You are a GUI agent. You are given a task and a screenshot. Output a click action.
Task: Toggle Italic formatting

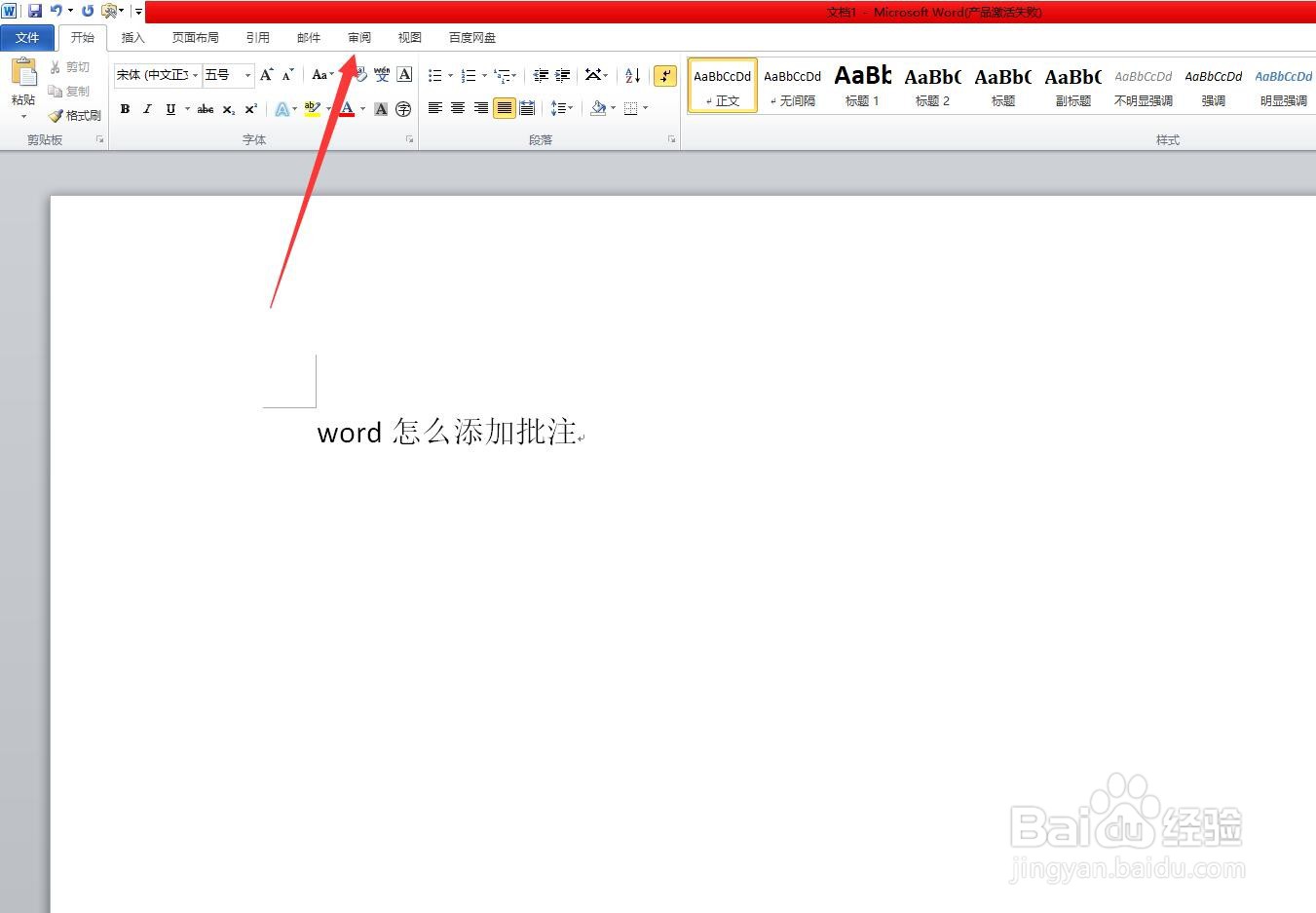pyautogui.click(x=147, y=109)
